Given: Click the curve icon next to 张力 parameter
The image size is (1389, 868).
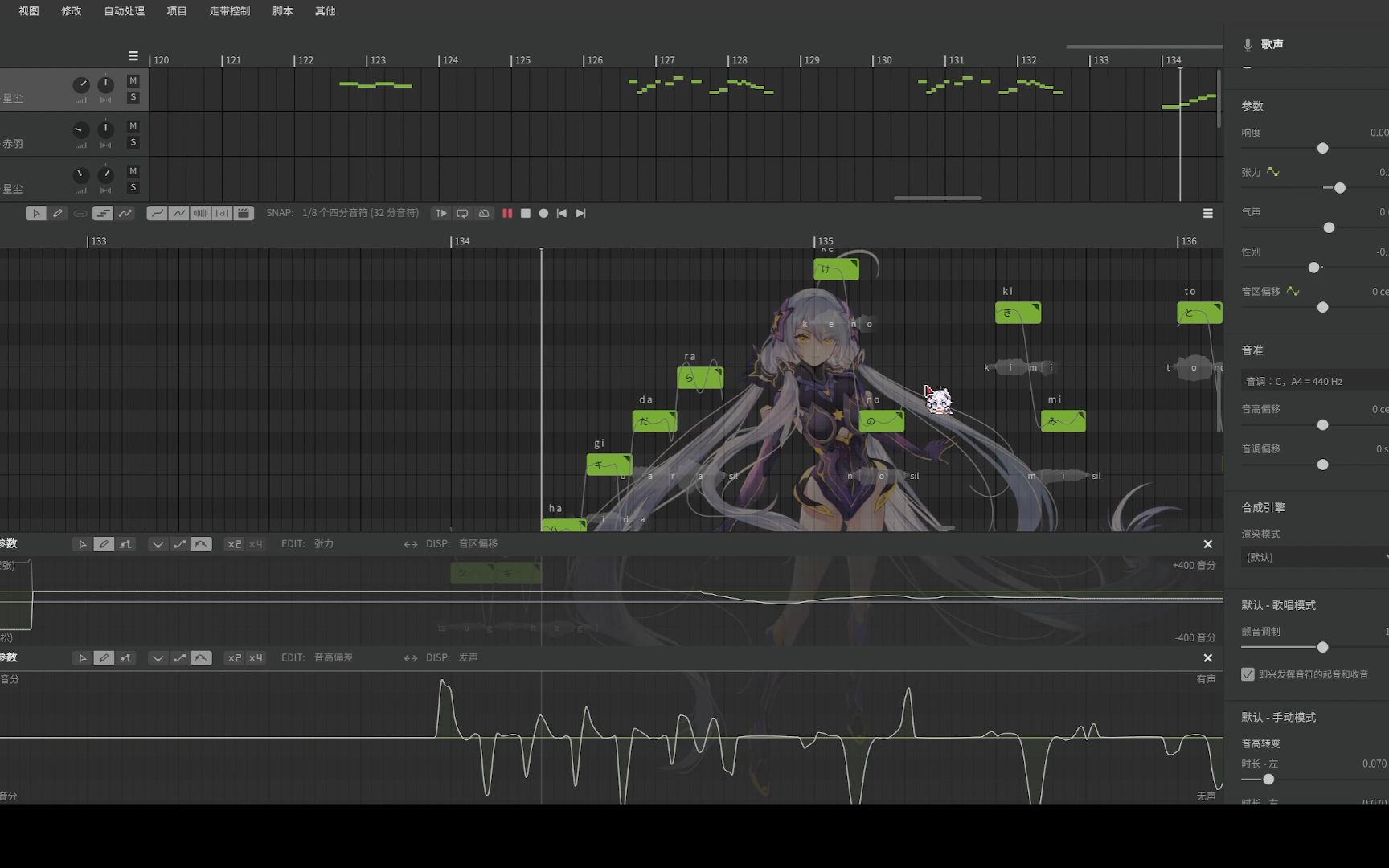Looking at the screenshot, I should click(1273, 171).
